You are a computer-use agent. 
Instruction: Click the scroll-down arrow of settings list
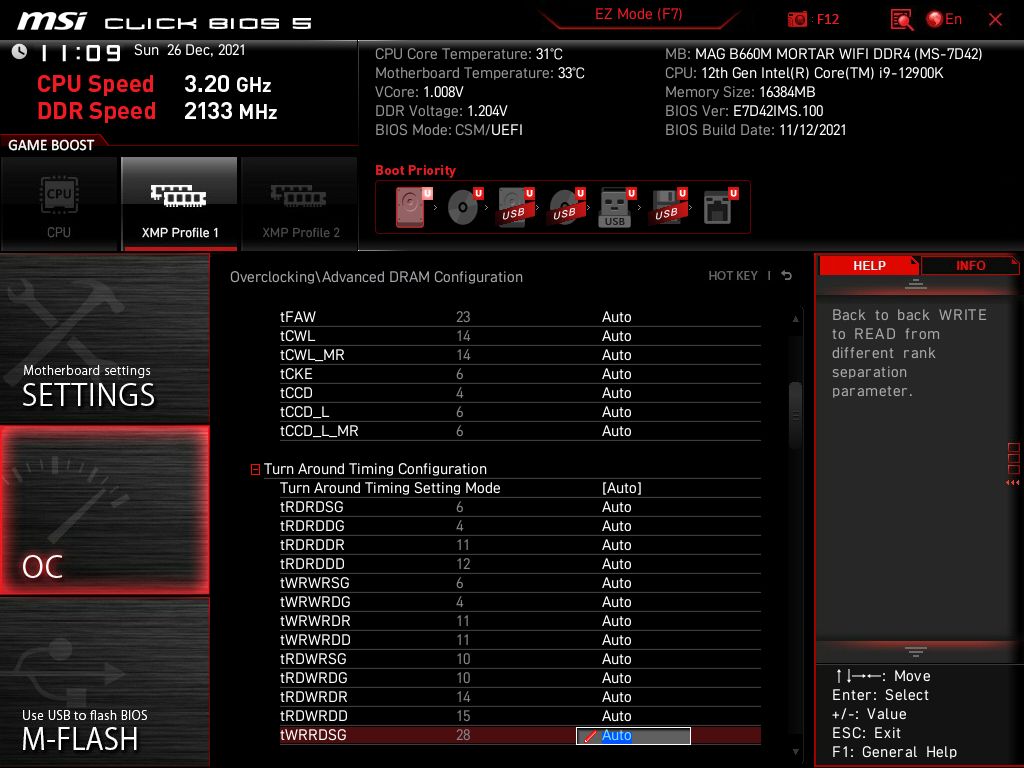tap(795, 752)
